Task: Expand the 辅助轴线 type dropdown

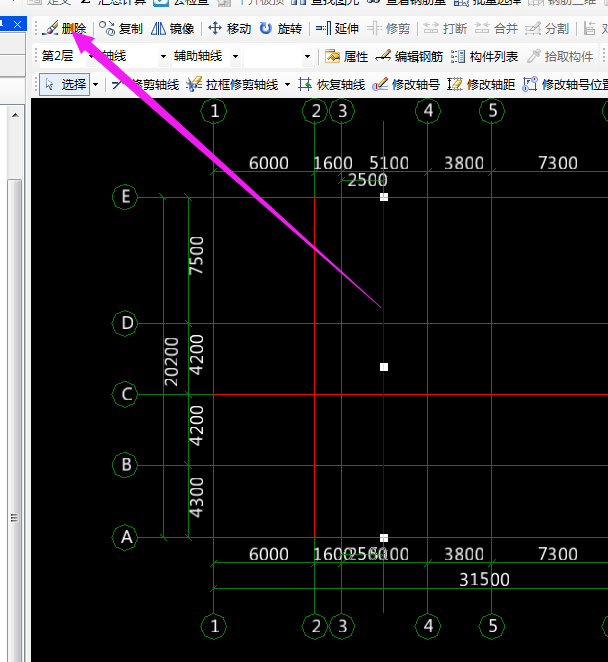Action: (x=236, y=56)
